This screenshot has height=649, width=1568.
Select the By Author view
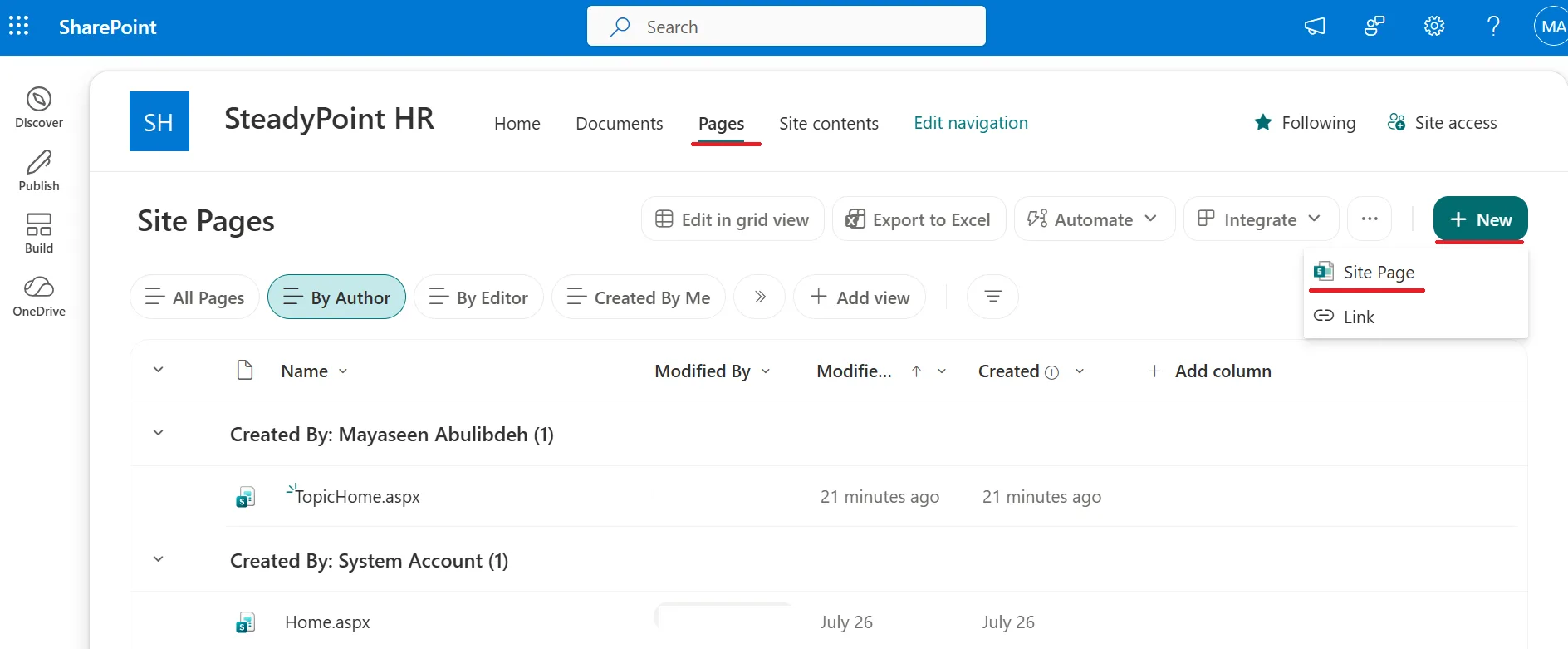pyautogui.click(x=336, y=297)
